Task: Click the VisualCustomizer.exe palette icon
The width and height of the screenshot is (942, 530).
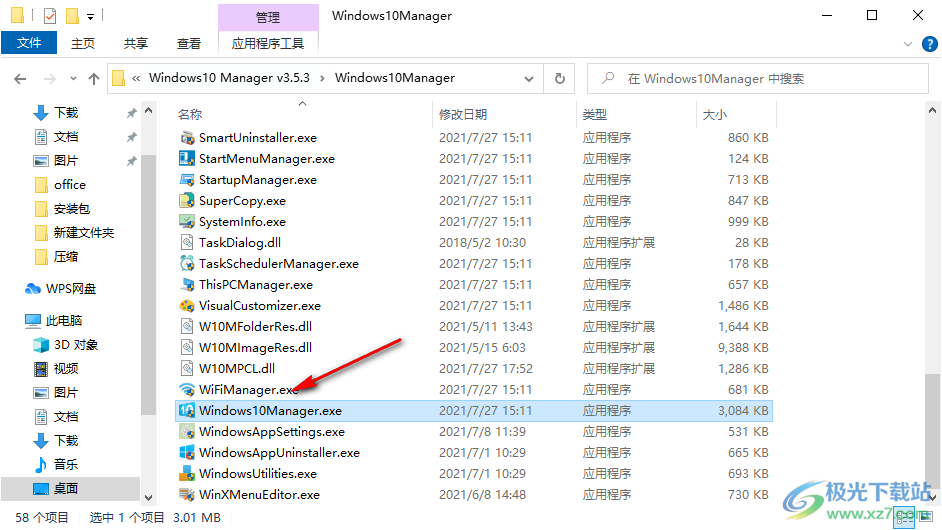Action: pyautogui.click(x=187, y=306)
